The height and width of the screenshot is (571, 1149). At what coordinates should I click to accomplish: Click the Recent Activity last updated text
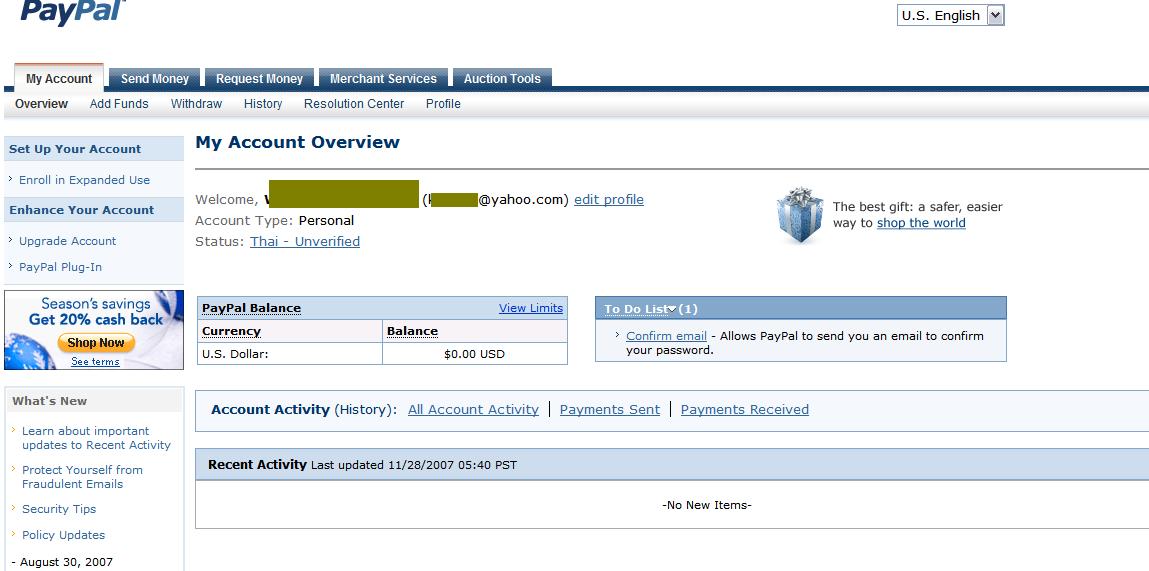(414, 465)
